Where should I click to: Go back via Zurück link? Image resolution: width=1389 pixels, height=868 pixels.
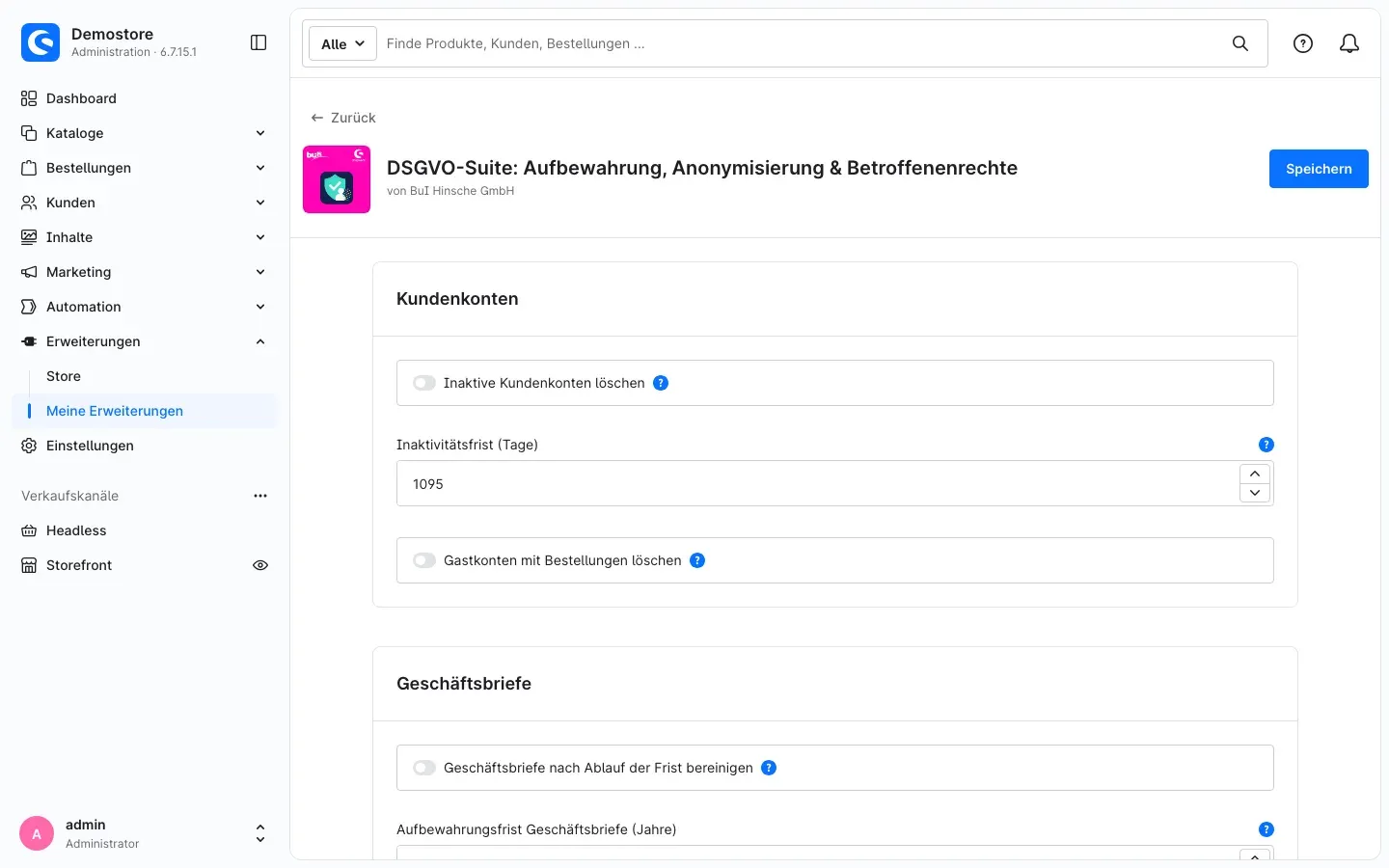(x=343, y=118)
